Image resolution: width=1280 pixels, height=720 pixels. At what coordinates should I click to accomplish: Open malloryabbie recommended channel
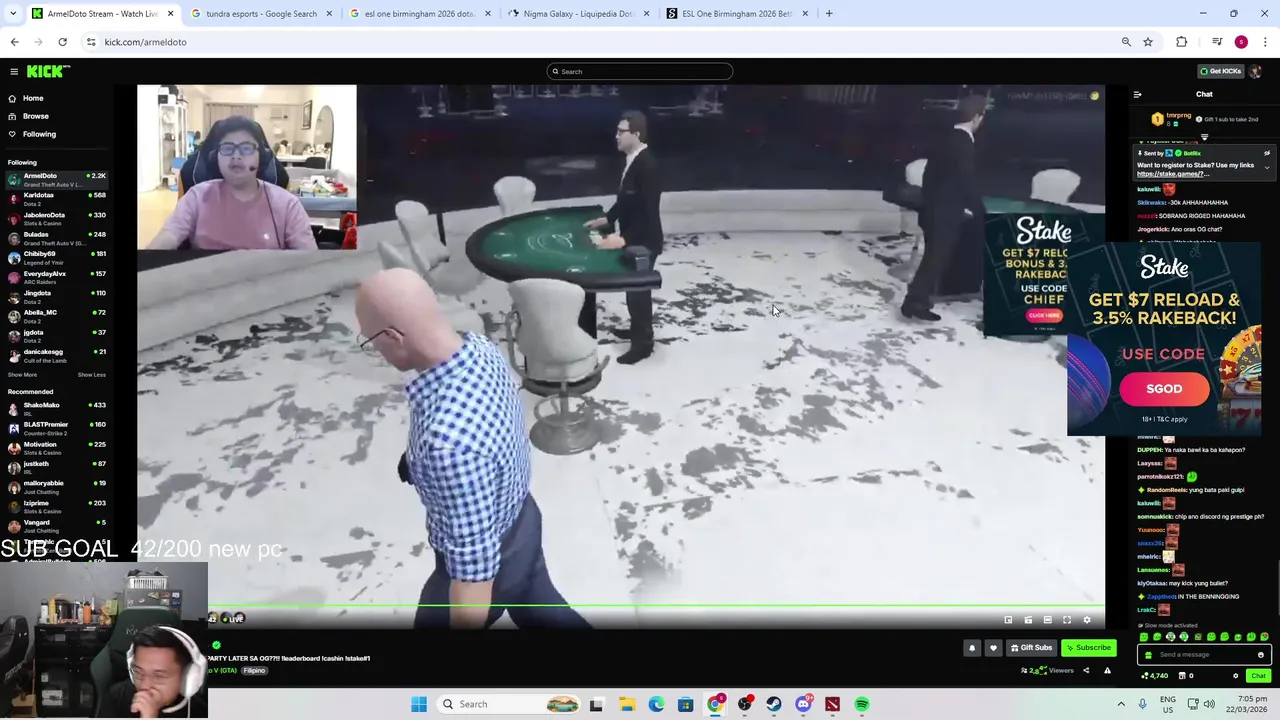pos(55,486)
